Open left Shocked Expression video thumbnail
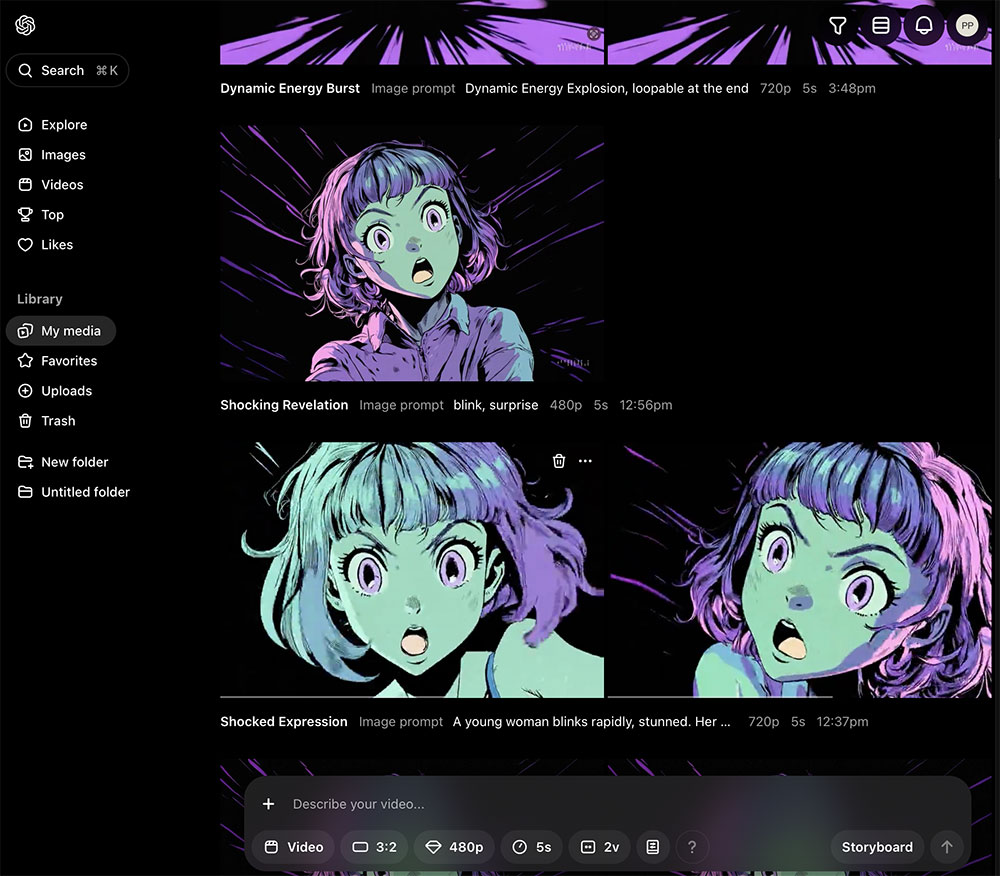 click(x=412, y=570)
